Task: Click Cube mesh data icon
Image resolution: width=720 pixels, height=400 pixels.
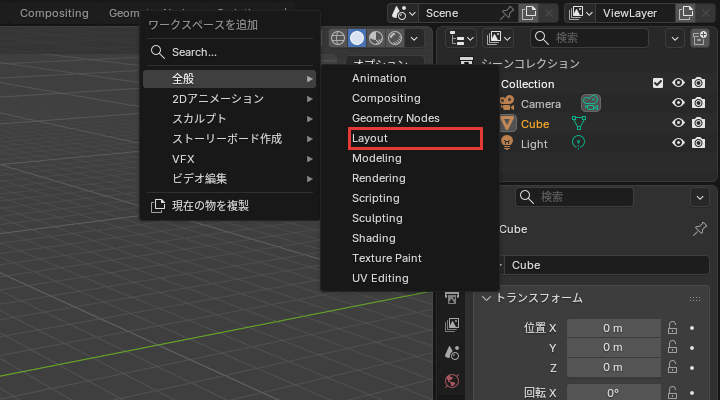Action: pyautogui.click(x=579, y=123)
